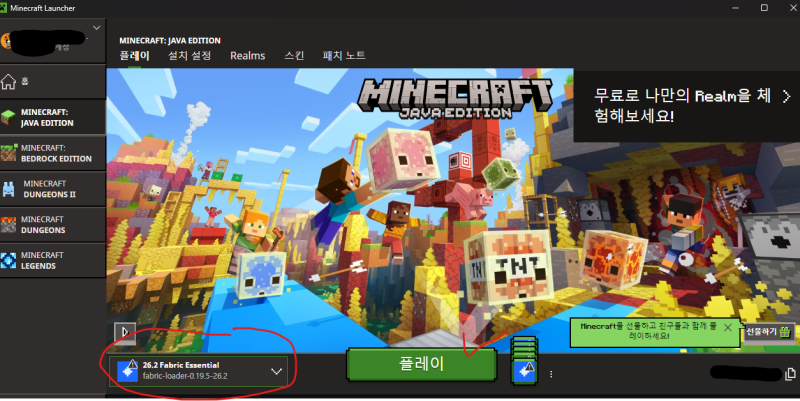This screenshot has height=401, width=800.
Task: Click the Fabric installation icon with warning
Action: coord(128,371)
